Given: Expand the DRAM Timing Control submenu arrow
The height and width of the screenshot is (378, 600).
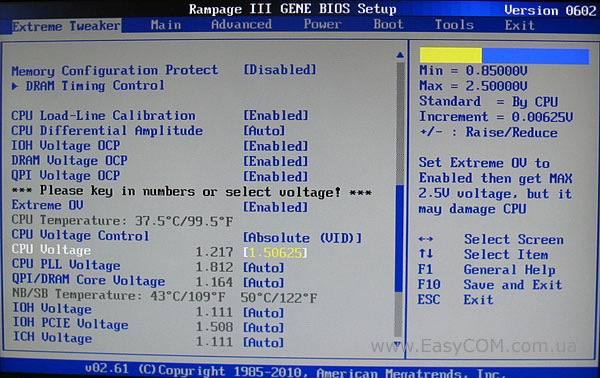Looking at the screenshot, I should pos(15,86).
